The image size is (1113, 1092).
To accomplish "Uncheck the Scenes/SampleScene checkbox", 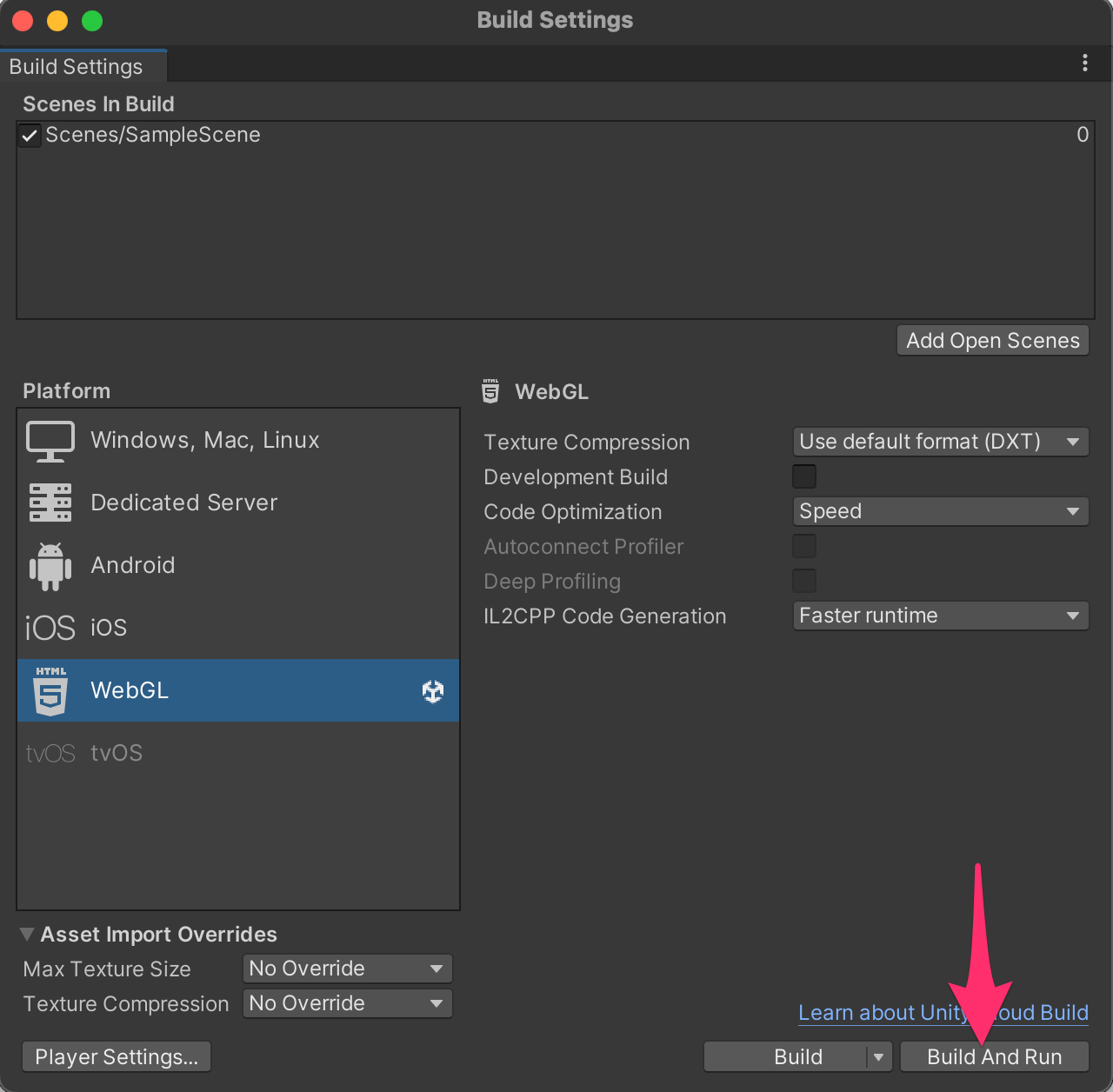I will (30, 135).
